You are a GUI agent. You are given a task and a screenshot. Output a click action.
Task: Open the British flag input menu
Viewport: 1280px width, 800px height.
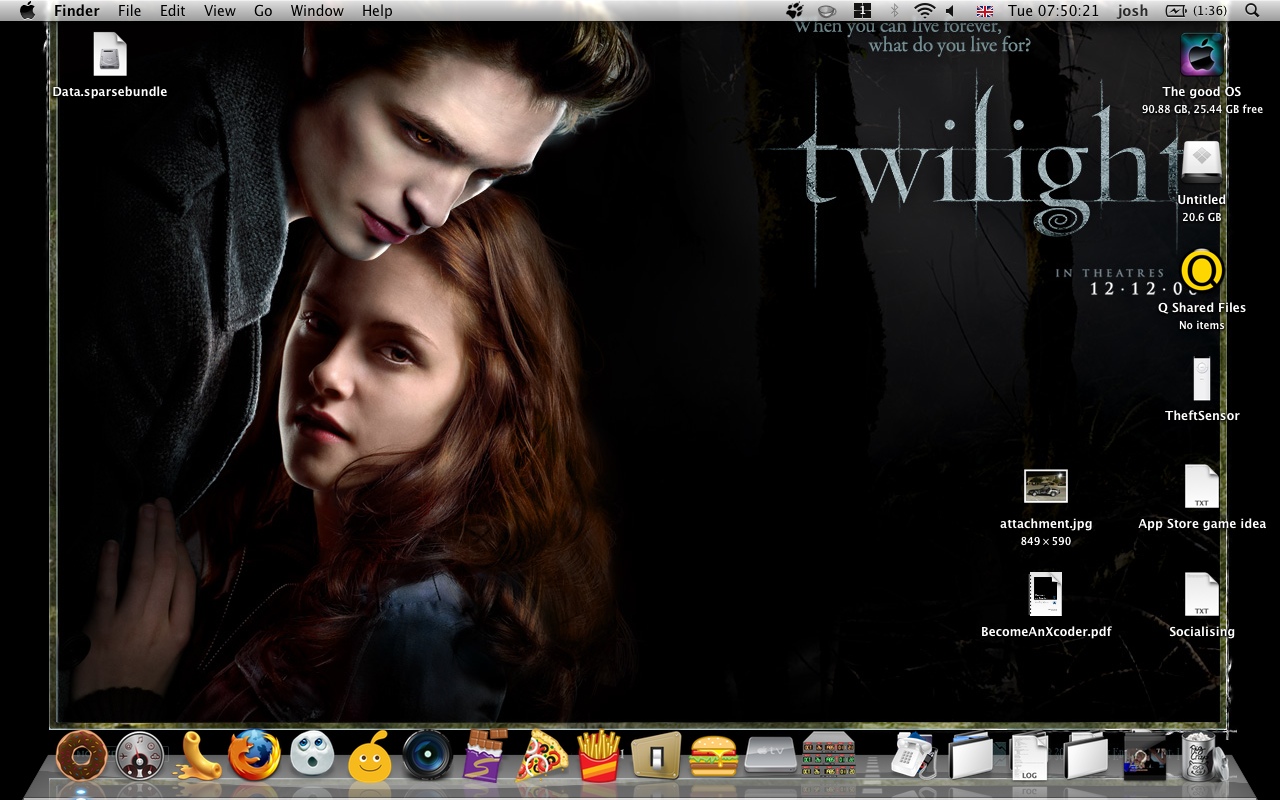pos(985,11)
